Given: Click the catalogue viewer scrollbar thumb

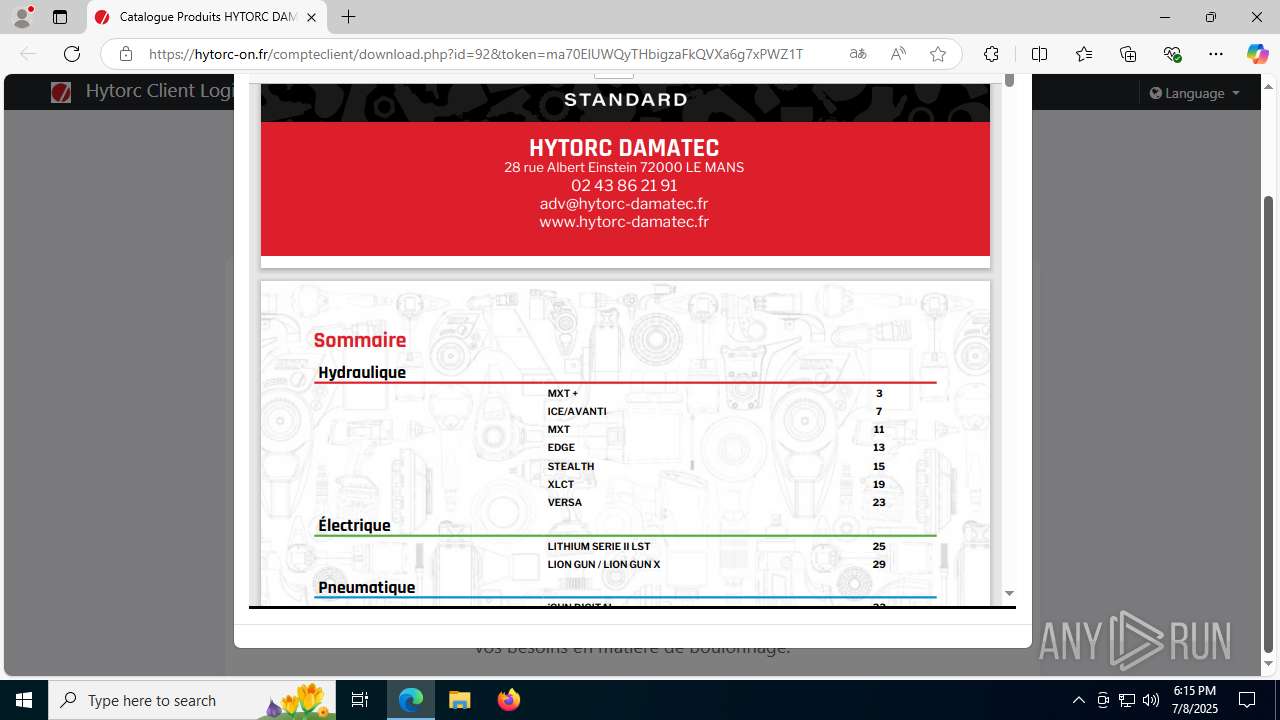Looking at the screenshot, I should tap(1009, 81).
